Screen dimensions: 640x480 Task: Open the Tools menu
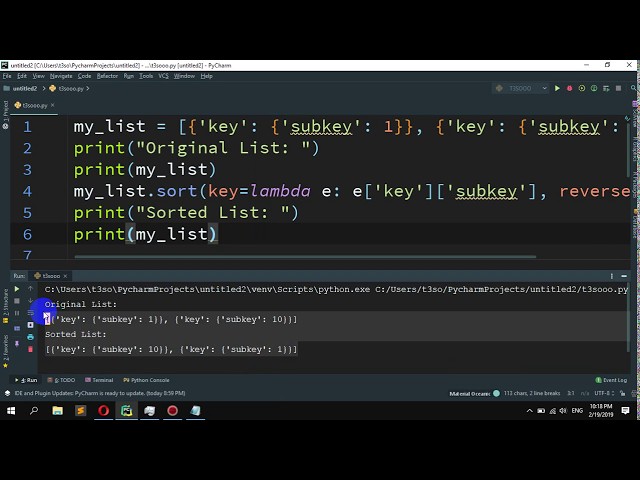[146, 76]
